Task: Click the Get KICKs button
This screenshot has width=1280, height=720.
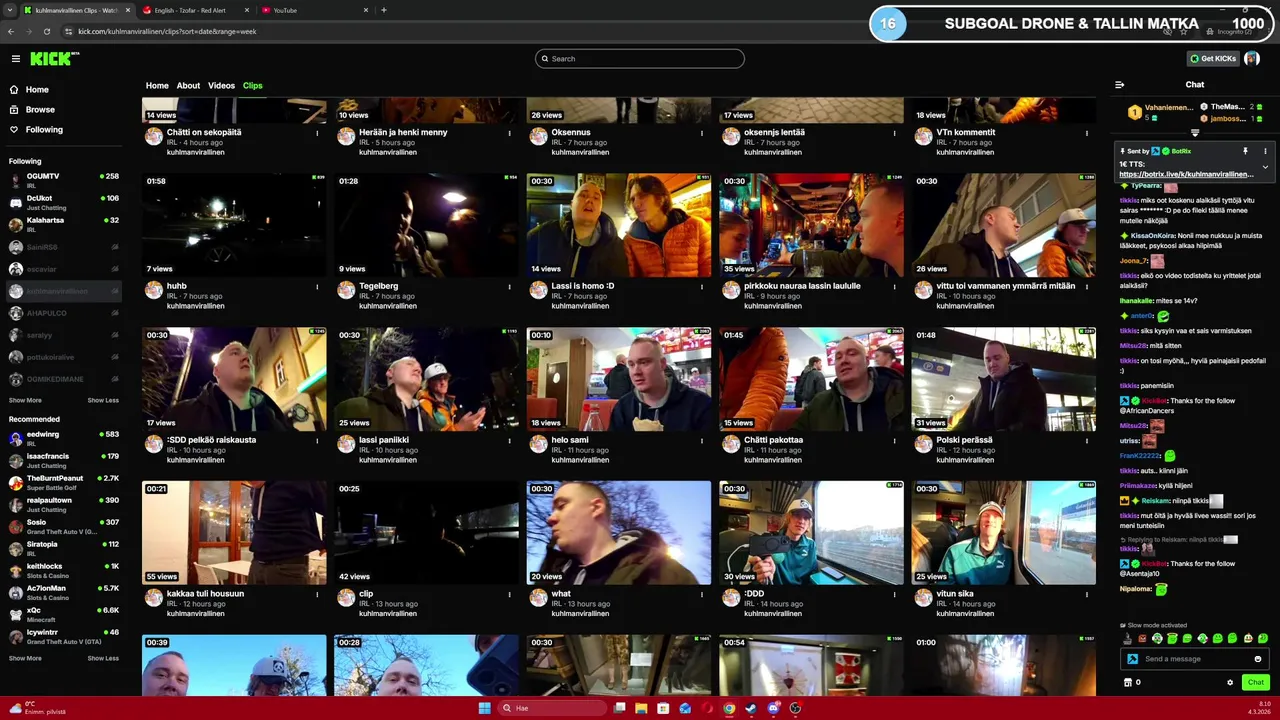Action: 1212,59
